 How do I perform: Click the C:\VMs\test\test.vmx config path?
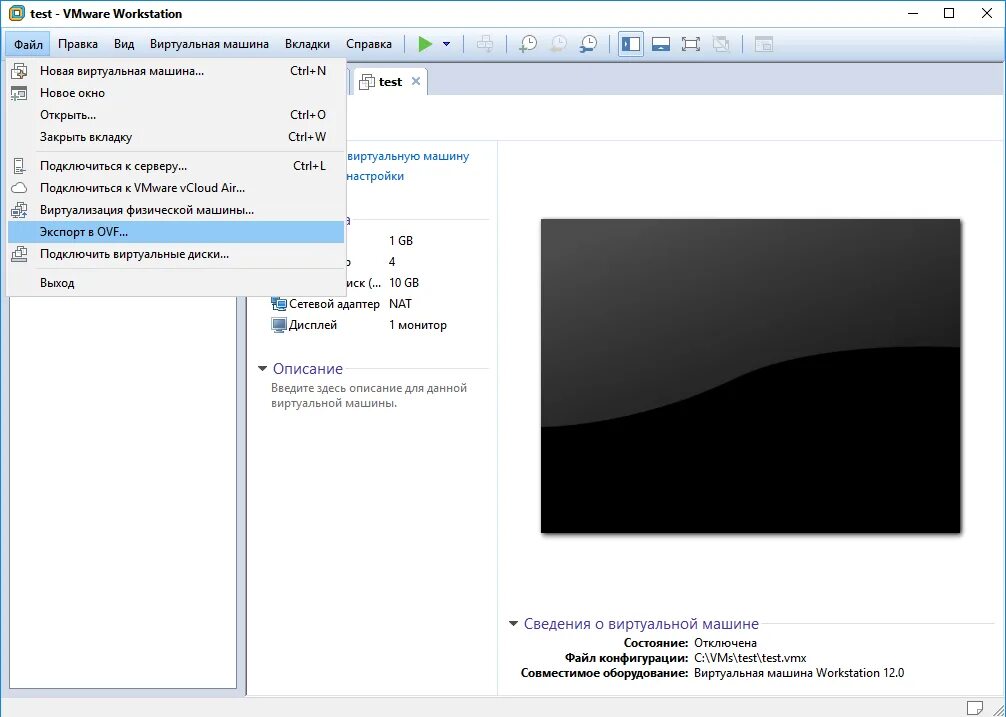pos(750,658)
